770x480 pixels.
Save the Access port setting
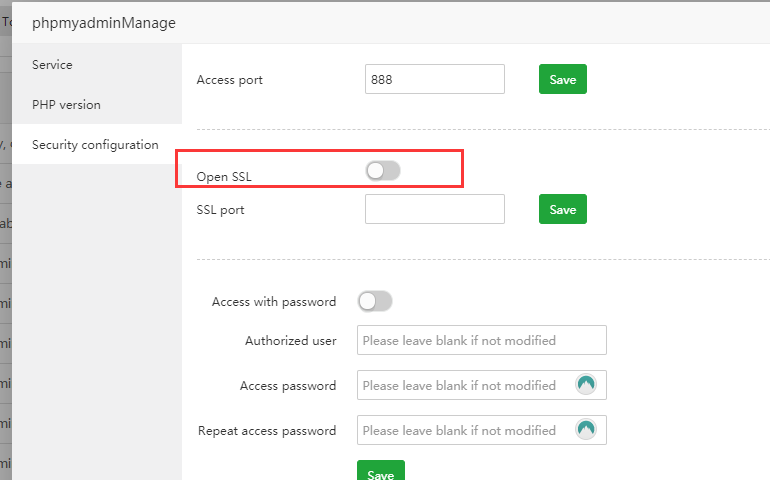(x=562, y=79)
